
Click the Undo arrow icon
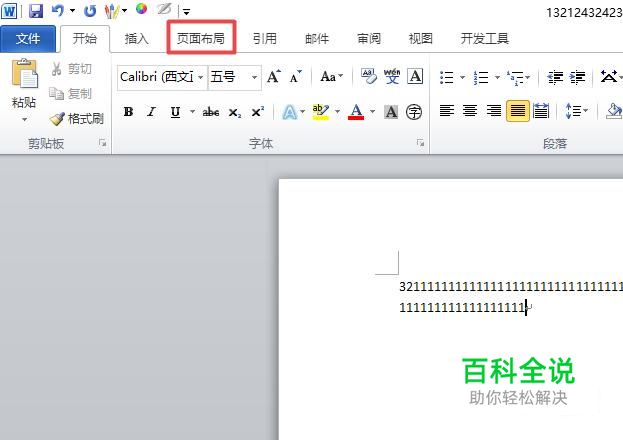tap(58, 10)
